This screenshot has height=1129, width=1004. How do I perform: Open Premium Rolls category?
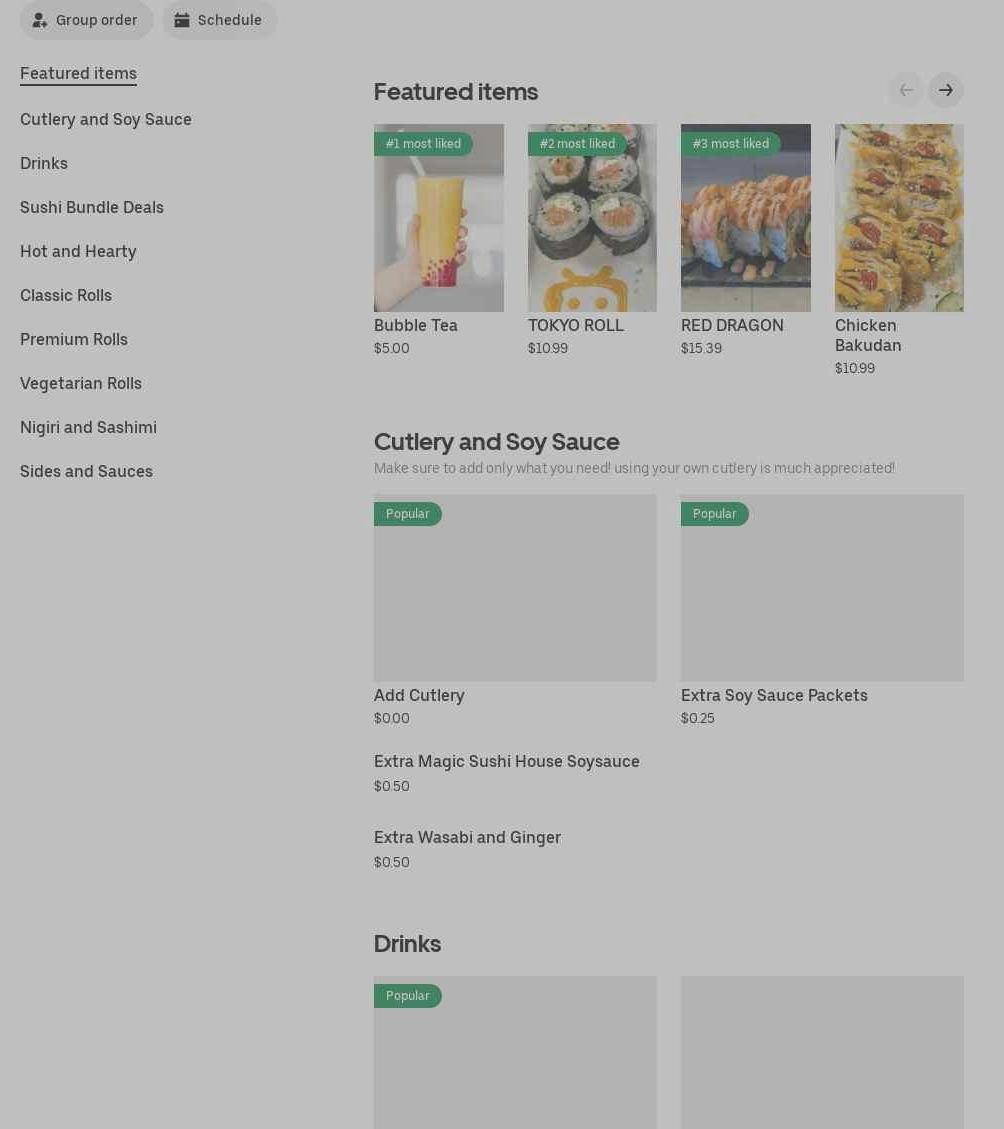(x=74, y=339)
